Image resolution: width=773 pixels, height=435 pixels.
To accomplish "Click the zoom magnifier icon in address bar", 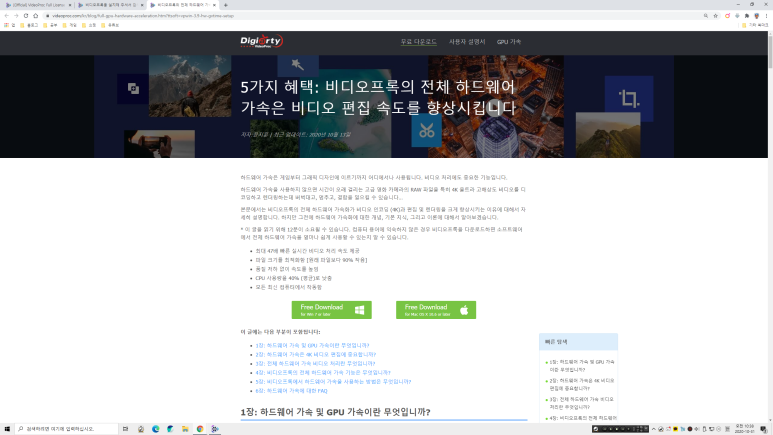I will (x=705, y=16).
